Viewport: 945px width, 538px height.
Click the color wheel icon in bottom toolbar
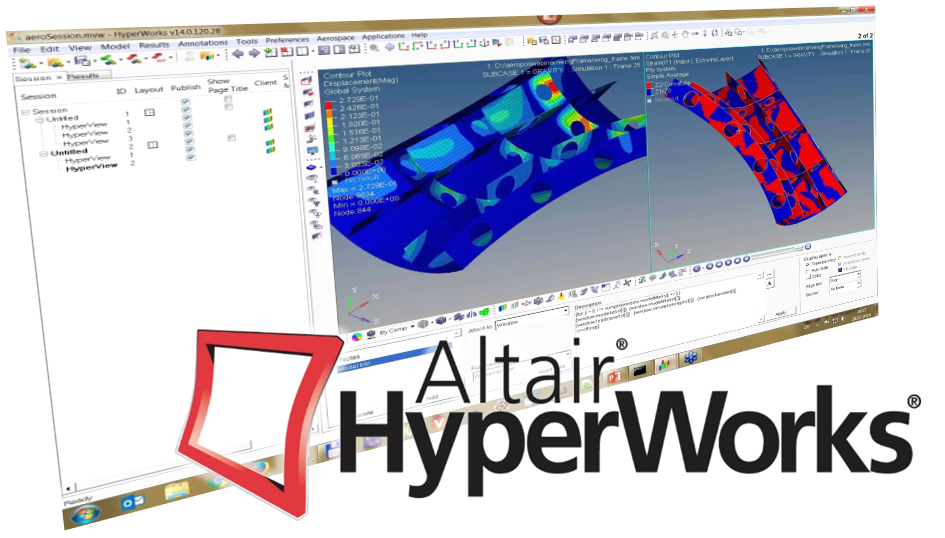357,337
